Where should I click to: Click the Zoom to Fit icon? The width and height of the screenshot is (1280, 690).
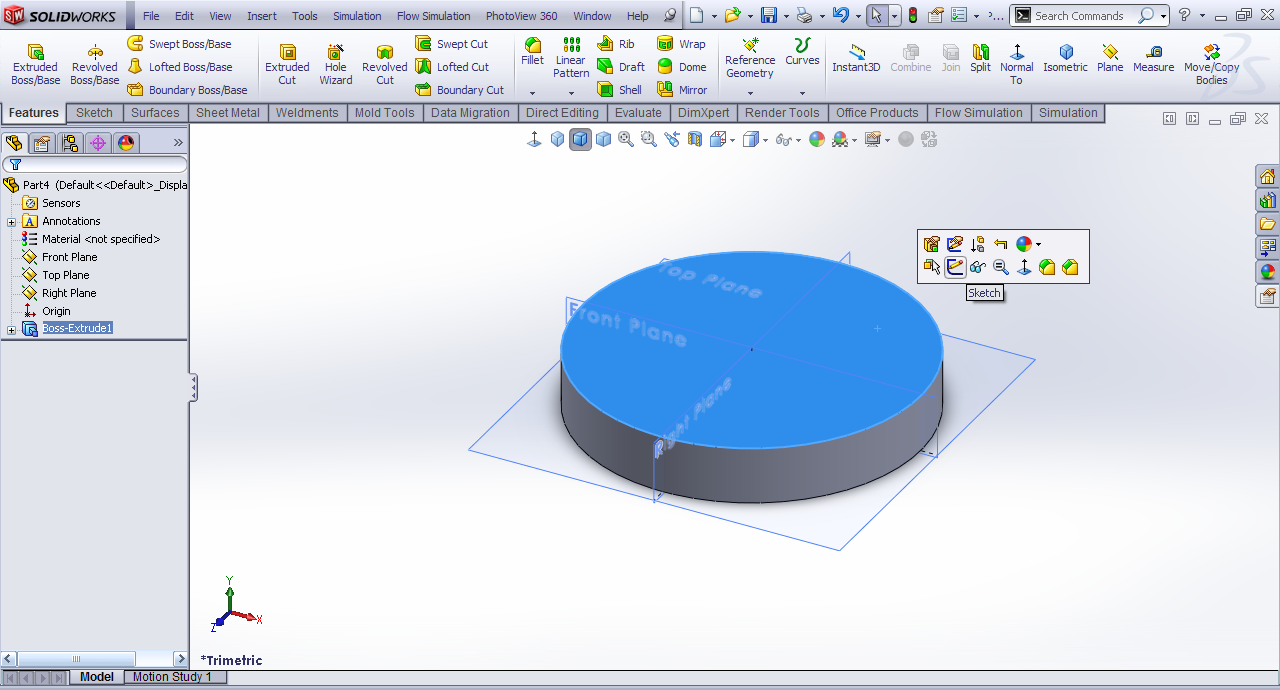[626, 140]
